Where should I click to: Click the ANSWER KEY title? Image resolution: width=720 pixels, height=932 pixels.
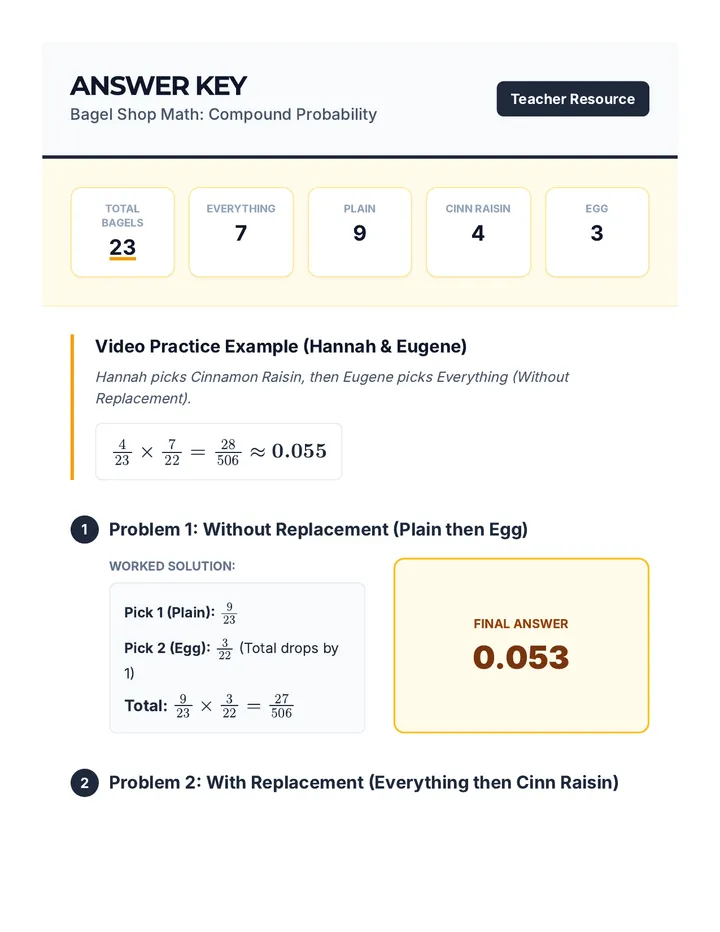[158, 86]
